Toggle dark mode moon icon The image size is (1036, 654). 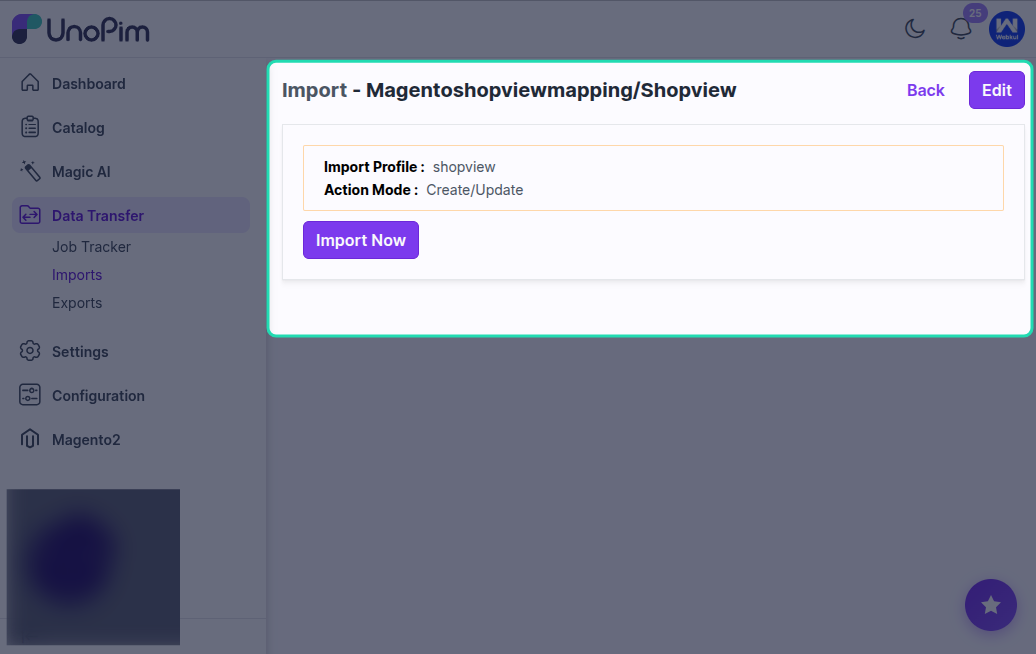(x=914, y=28)
